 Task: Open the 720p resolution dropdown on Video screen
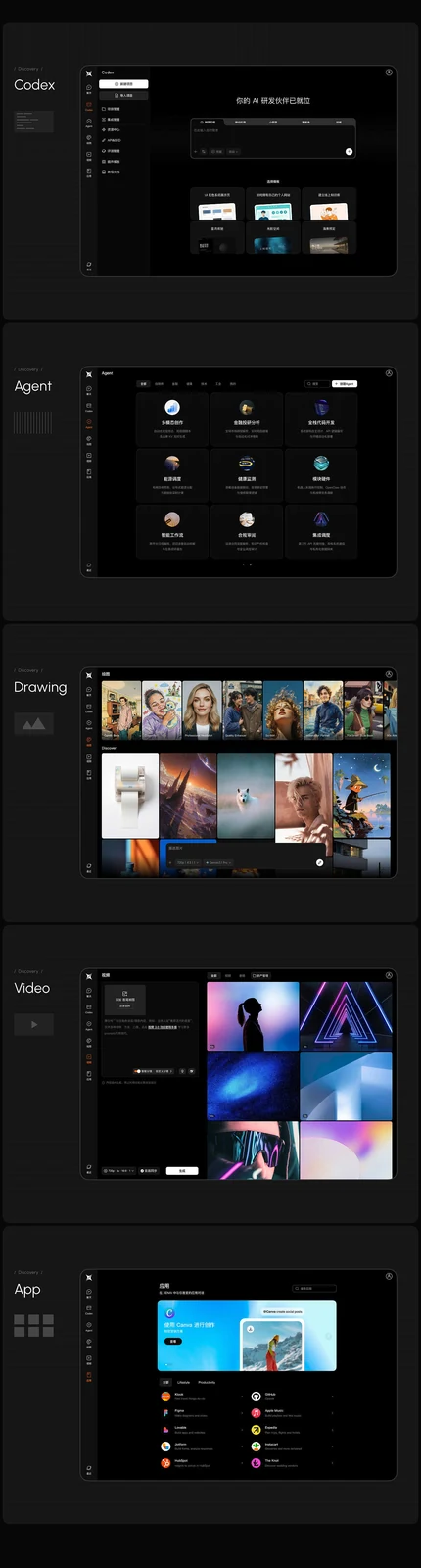point(118,1170)
